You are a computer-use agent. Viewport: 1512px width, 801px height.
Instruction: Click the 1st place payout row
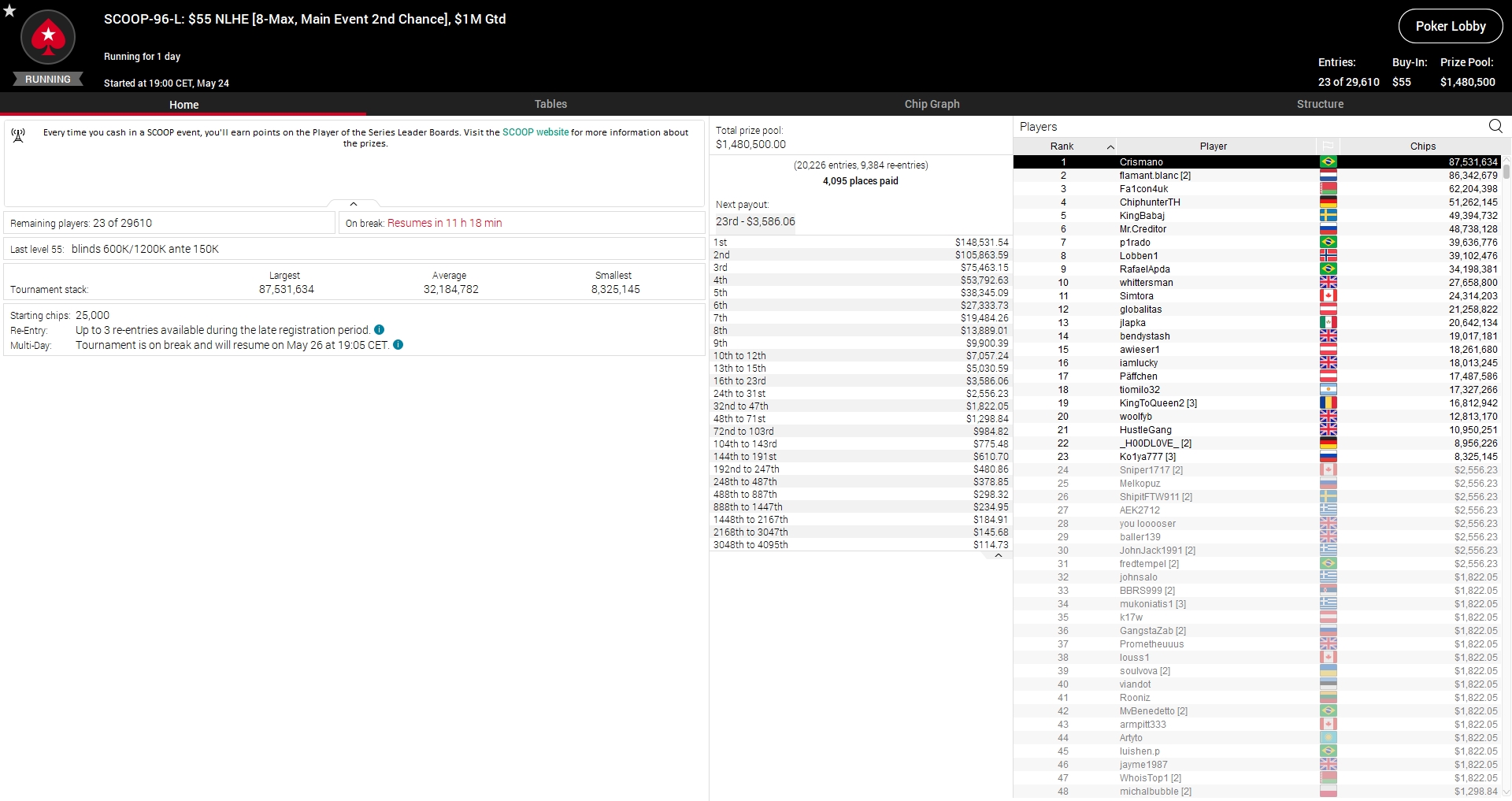[x=861, y=243]
